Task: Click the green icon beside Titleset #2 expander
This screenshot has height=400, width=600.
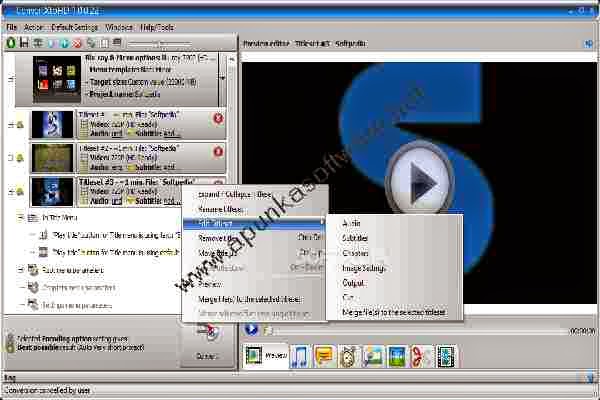Action: tap(20, 157)
